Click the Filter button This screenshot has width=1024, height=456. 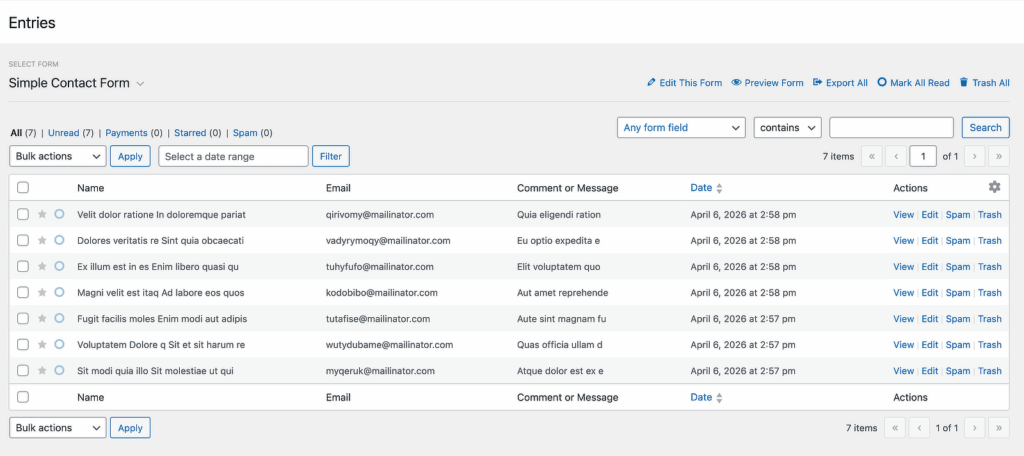[331, 156]
